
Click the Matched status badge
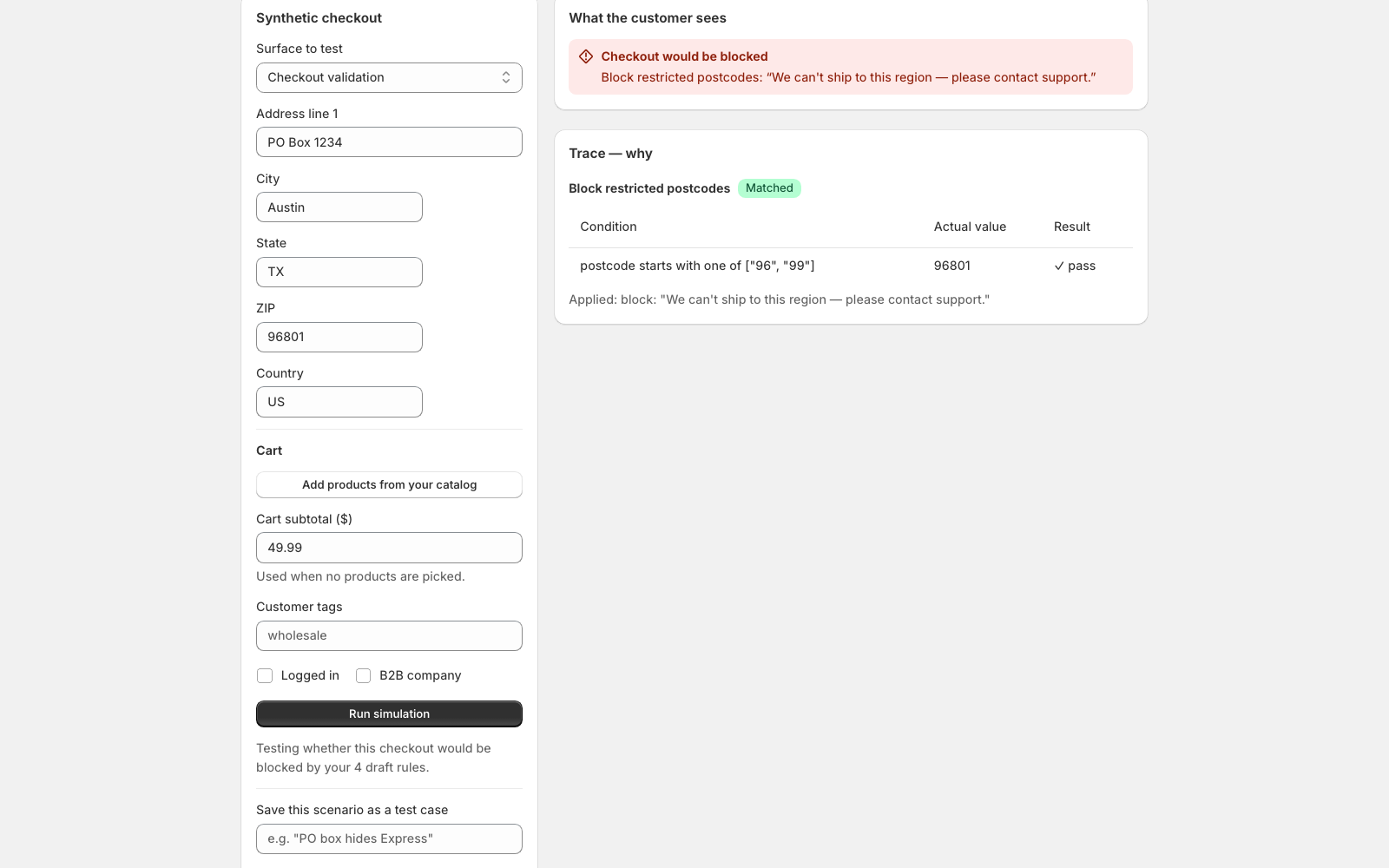[x=769, y=188]
